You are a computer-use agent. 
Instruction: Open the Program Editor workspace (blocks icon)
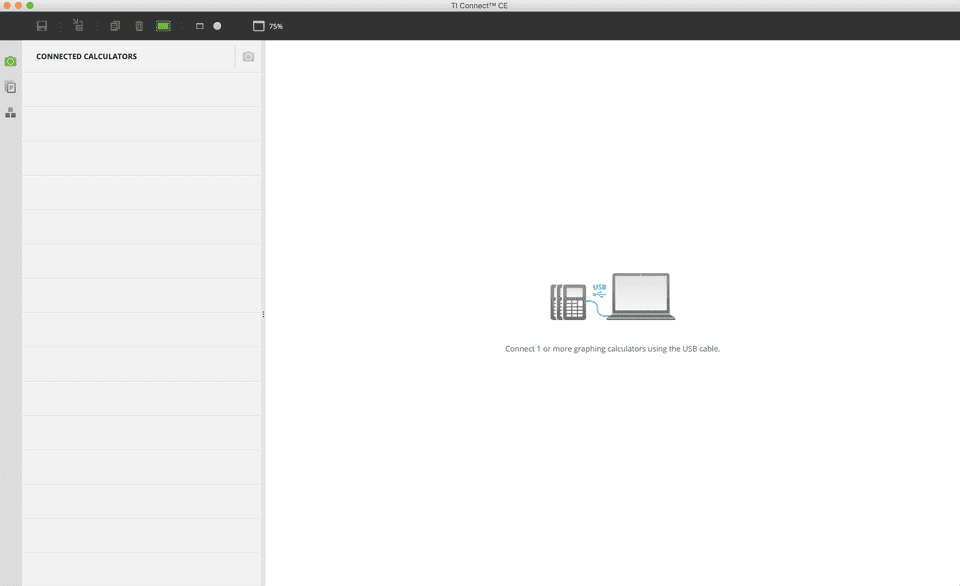[x=10, y=113]
